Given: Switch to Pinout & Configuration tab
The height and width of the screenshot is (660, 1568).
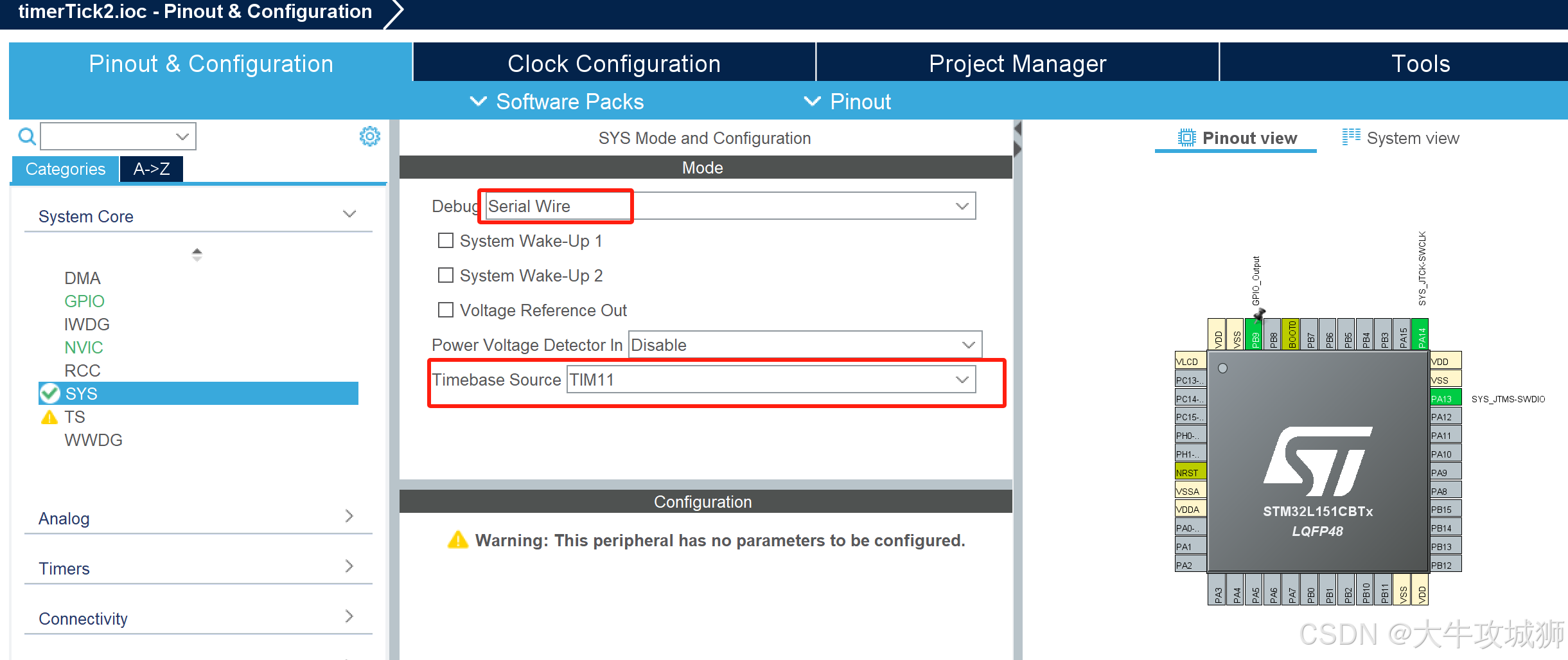Looking at the screenshot, I should pyautogui.click(x=211, y=64).
